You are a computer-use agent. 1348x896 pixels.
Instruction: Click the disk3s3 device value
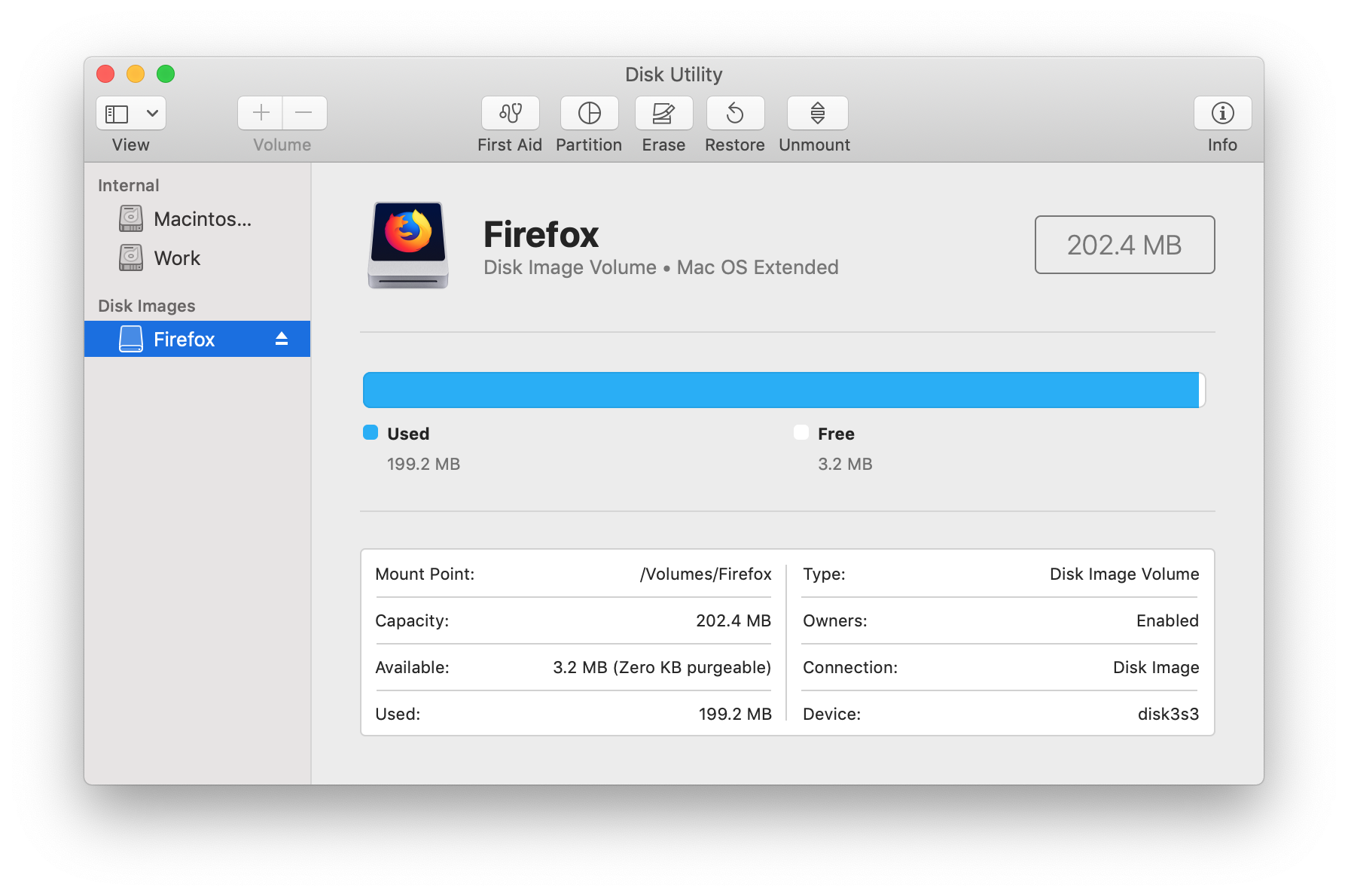(x=1168, y=714)
